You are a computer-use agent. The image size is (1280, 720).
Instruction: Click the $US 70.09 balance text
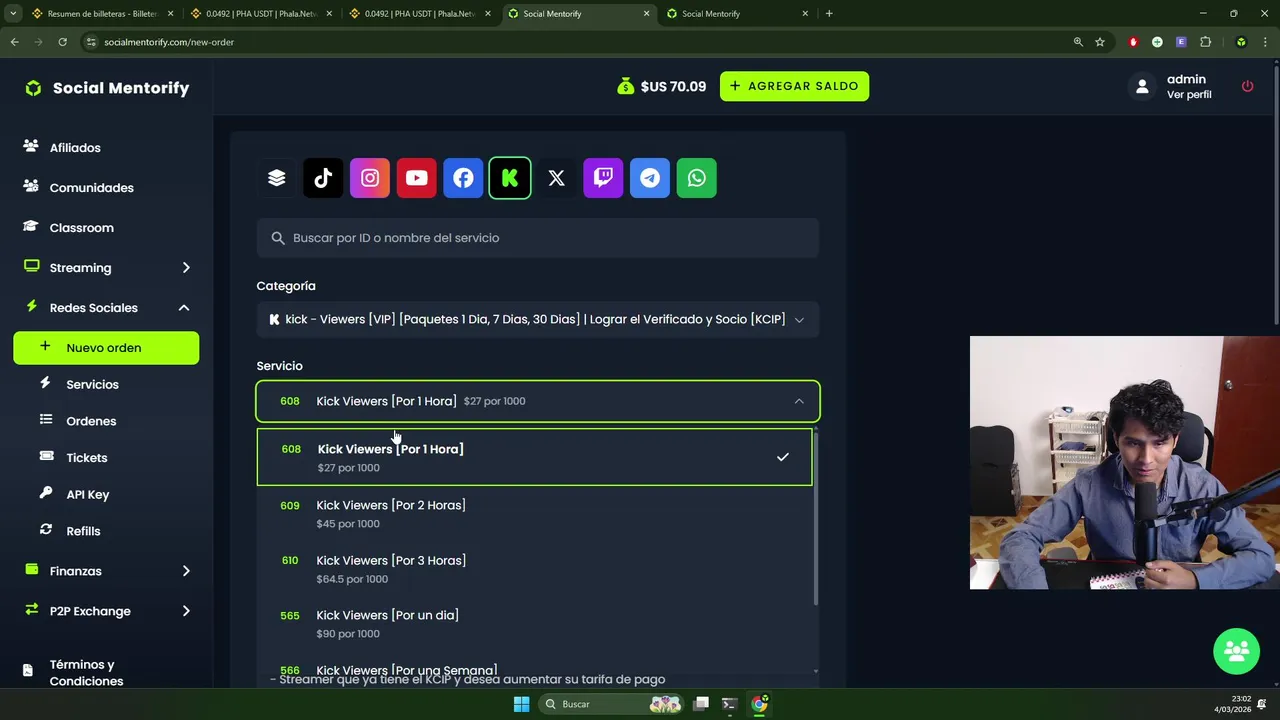point(673,87)
